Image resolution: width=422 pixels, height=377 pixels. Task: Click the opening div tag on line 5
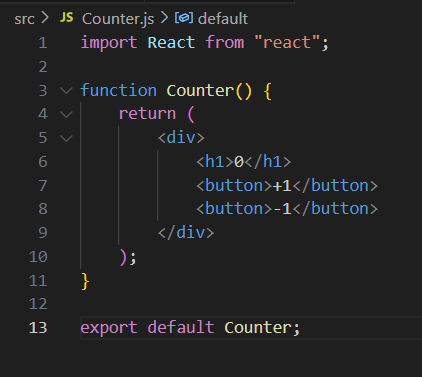pos(181,138)
